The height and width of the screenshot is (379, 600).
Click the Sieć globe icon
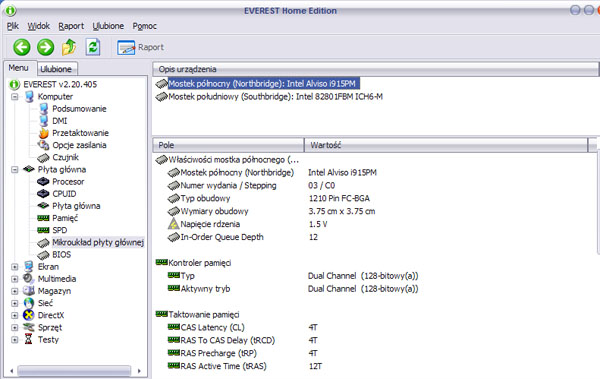(x=29, y=303)
